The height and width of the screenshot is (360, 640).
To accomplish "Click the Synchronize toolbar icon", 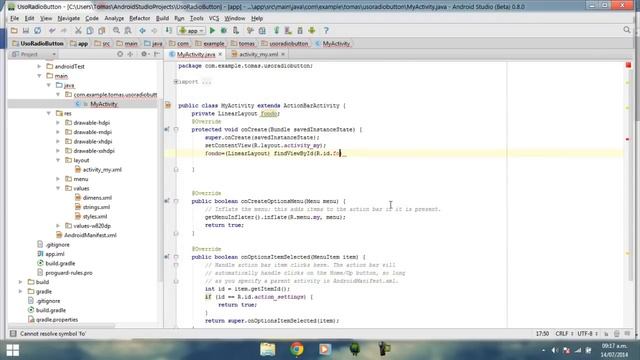I will [x=38, y=31].
